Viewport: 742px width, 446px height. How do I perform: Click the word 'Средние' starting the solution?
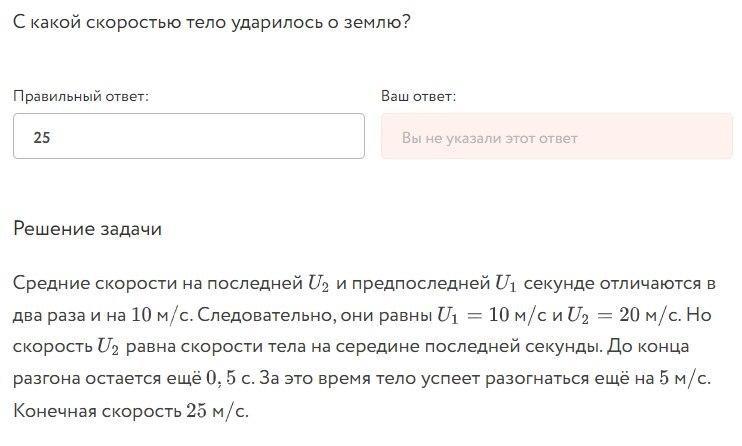point(52,284)
